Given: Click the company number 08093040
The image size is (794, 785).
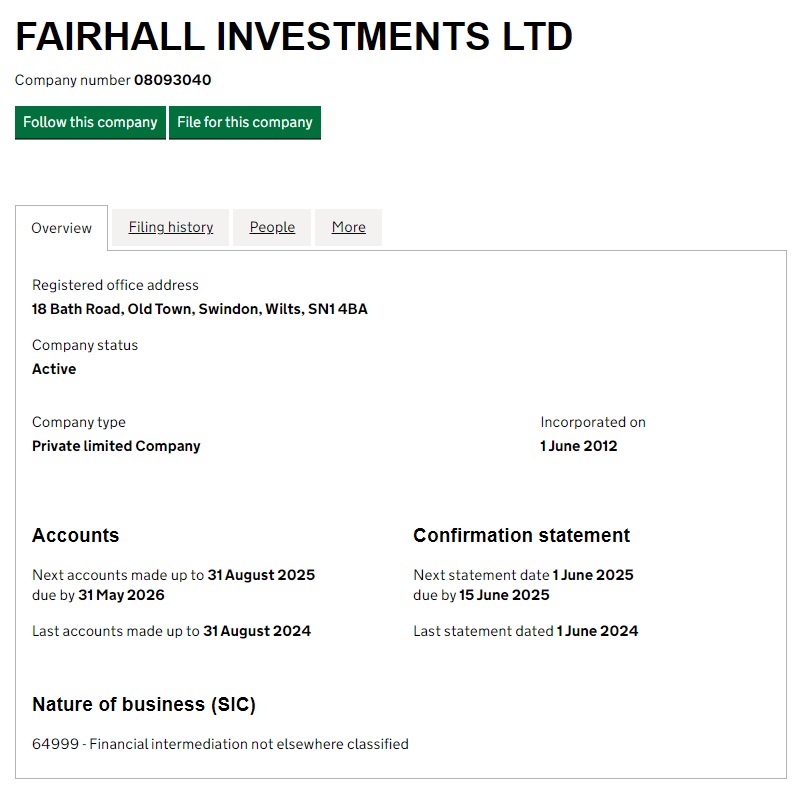Looking at the screenshot, I should (172, 80).
